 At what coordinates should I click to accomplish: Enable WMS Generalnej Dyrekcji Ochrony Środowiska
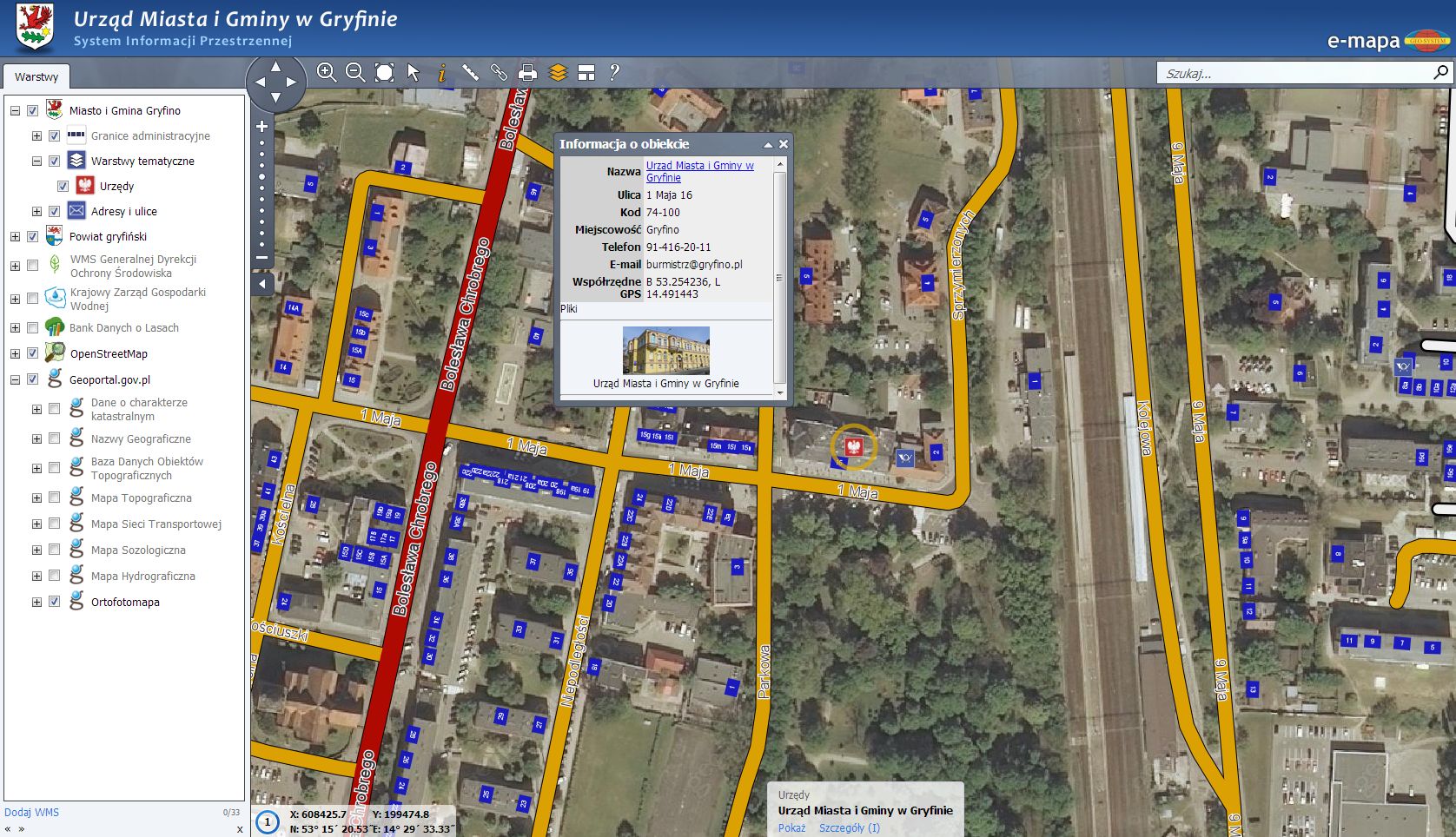coord(33,265)
